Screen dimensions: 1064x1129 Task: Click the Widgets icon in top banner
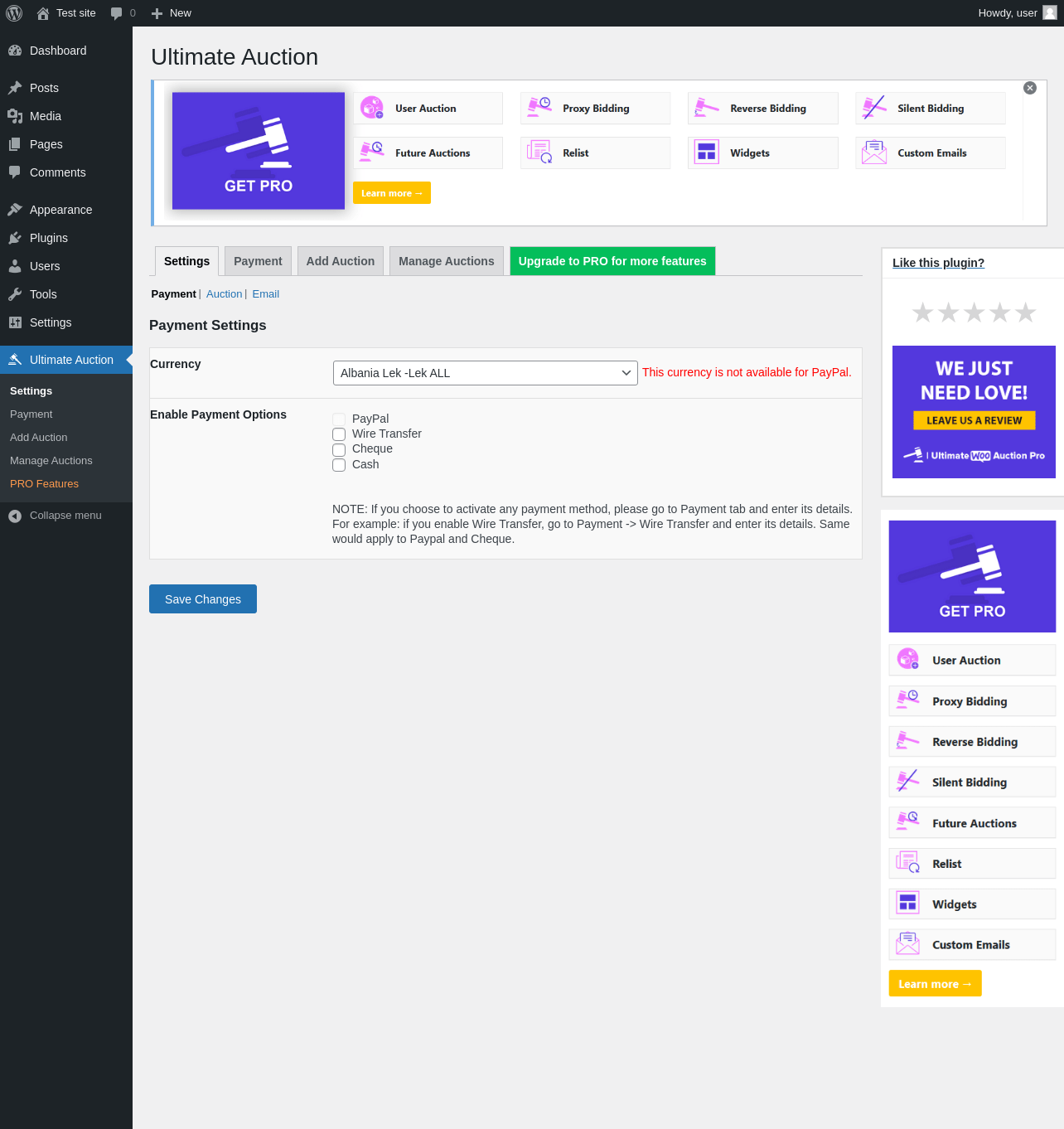tap(707, 153)
